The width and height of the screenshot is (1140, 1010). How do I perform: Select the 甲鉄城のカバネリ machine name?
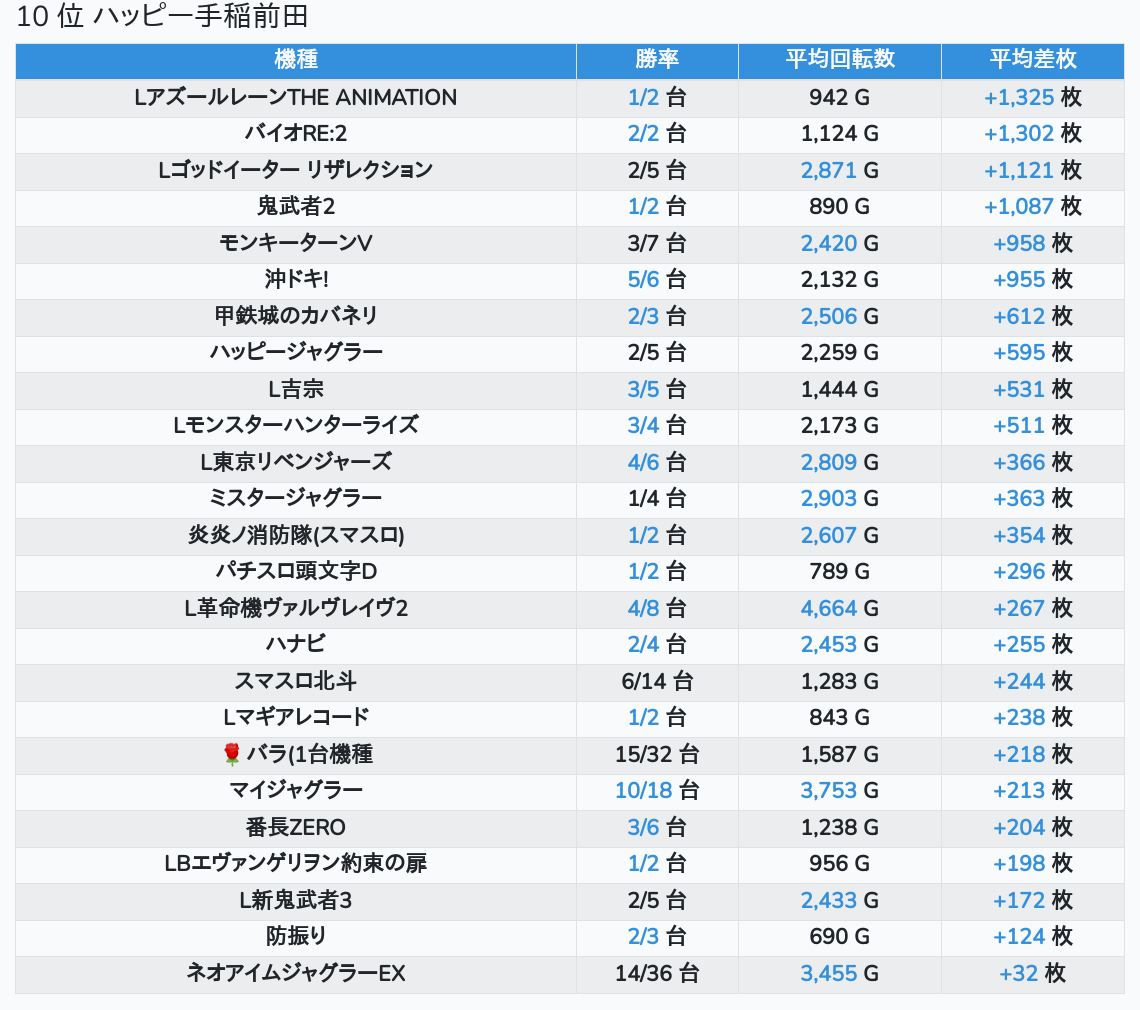point(296,316)
